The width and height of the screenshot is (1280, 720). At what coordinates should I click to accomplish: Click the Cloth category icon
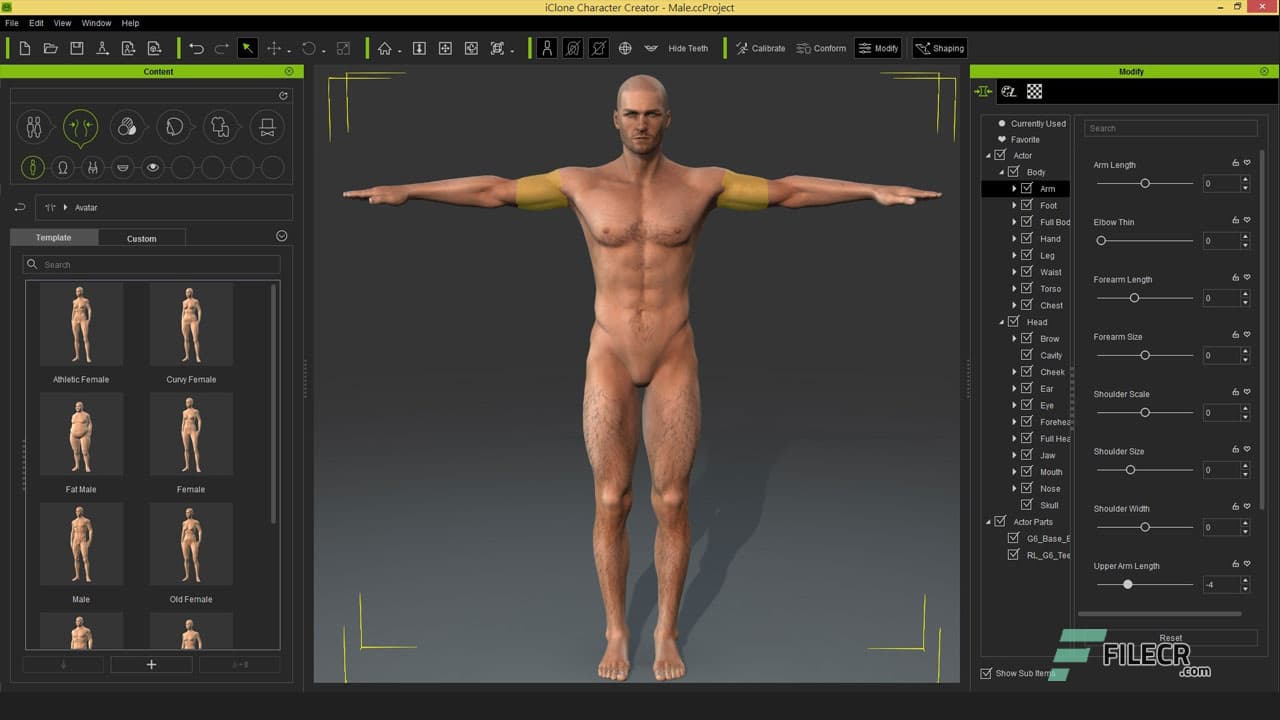221,127
